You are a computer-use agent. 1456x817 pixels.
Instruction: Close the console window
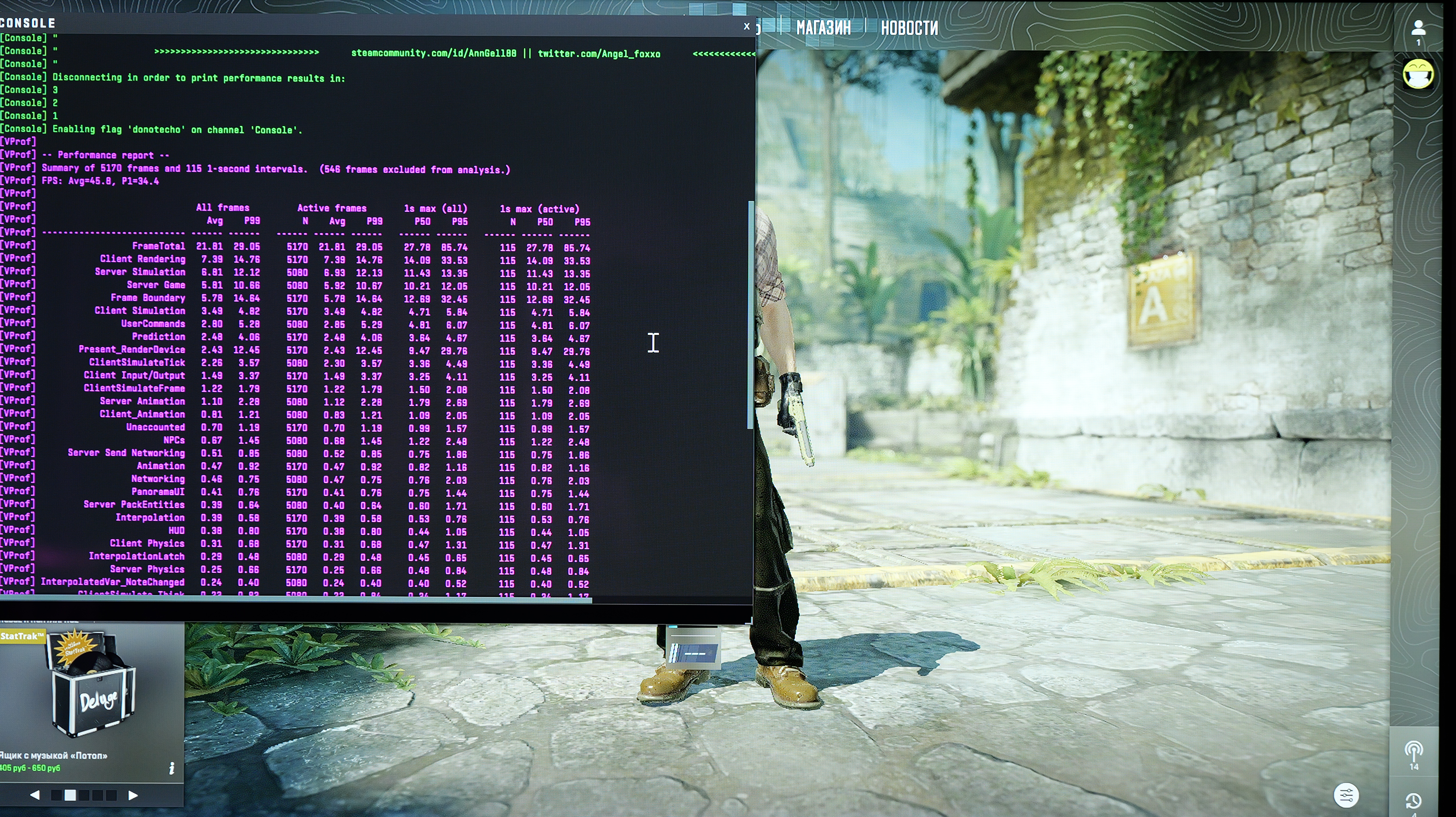(747, 26)
